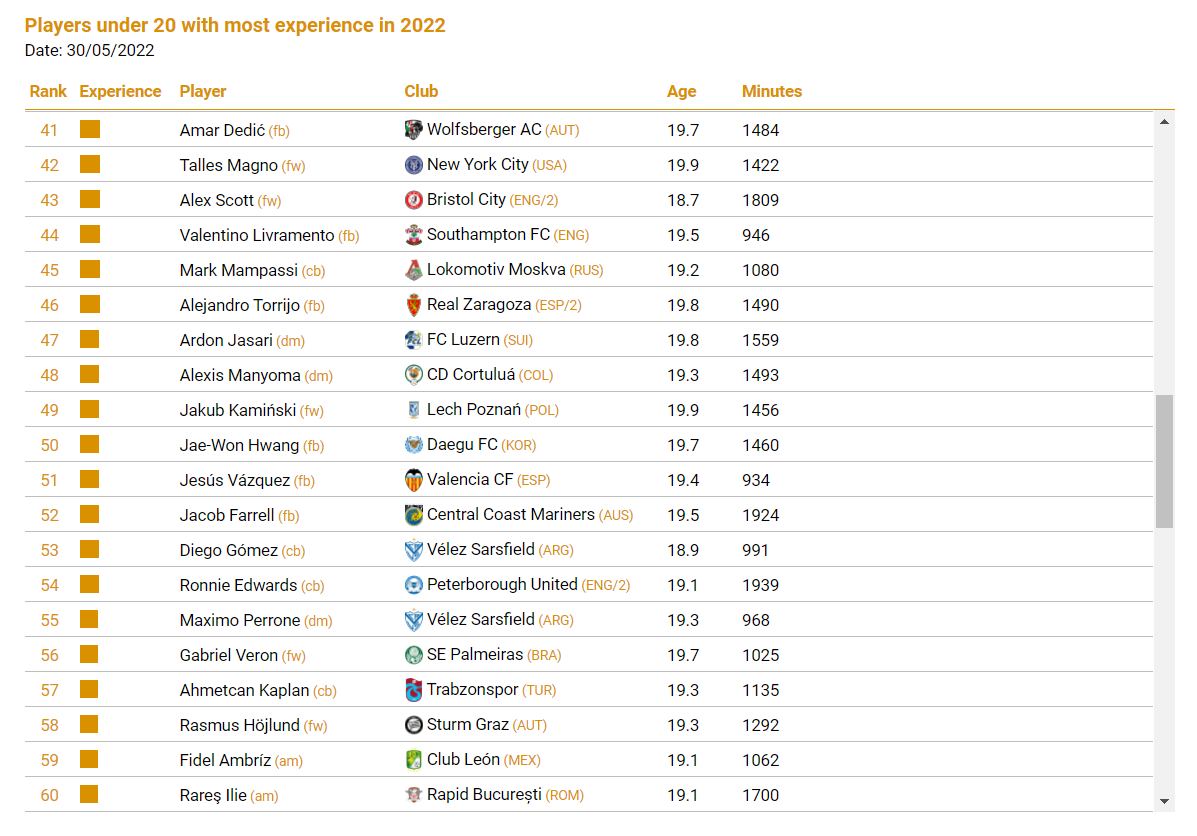This screenshot has height=836, width=1197.
Task: Select player name Alejandro Torrijo
Action: pyautogui.click(x=239, y=305)
